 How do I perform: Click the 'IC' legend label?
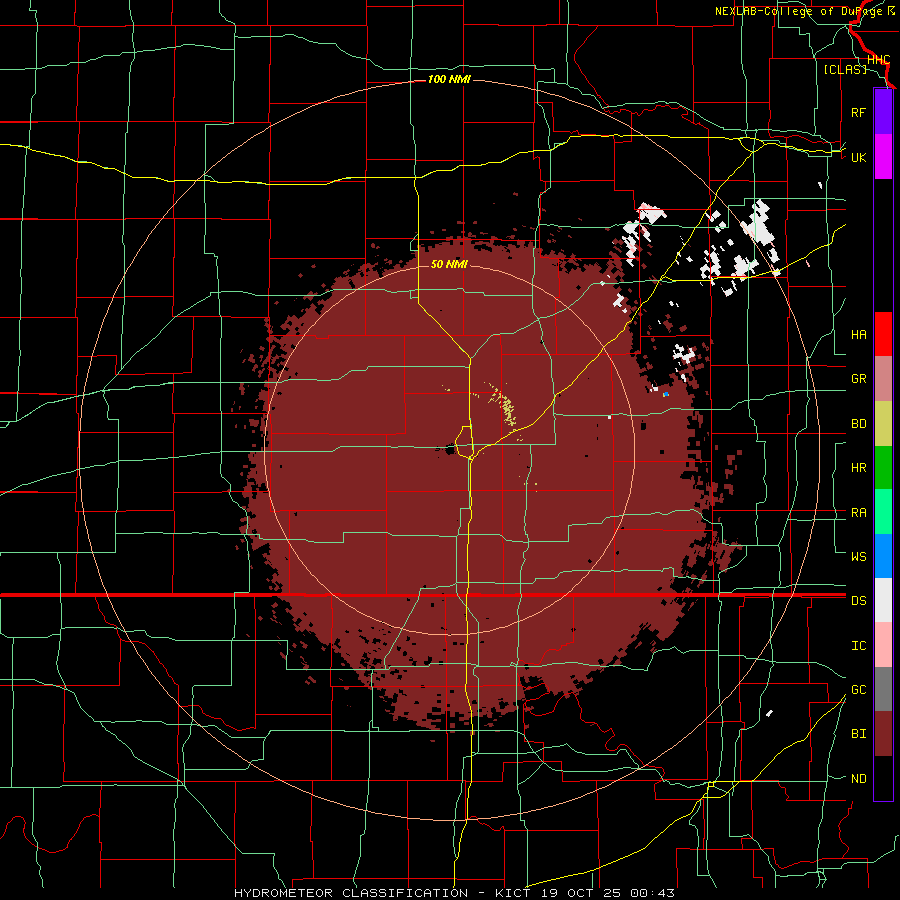(x=858, y=646)
